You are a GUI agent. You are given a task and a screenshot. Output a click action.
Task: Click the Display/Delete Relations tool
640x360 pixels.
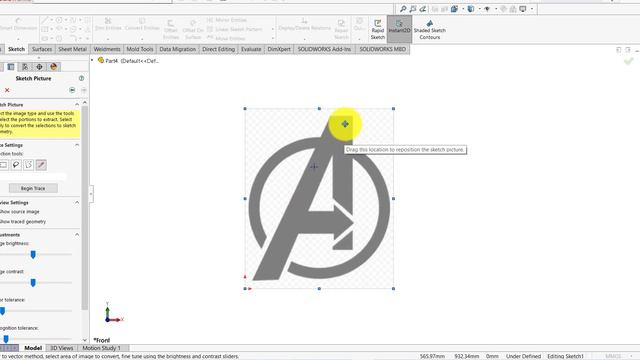[304, 24]
